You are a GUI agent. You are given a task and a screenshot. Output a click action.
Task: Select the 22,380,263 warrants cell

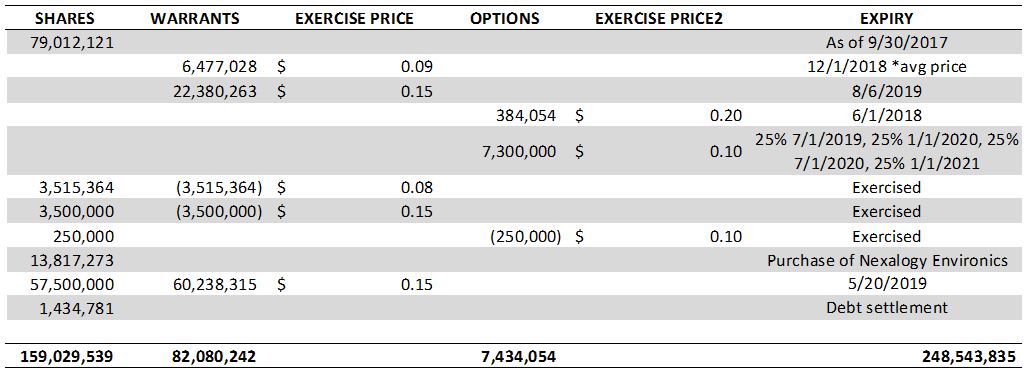click(x=214, y=91)
